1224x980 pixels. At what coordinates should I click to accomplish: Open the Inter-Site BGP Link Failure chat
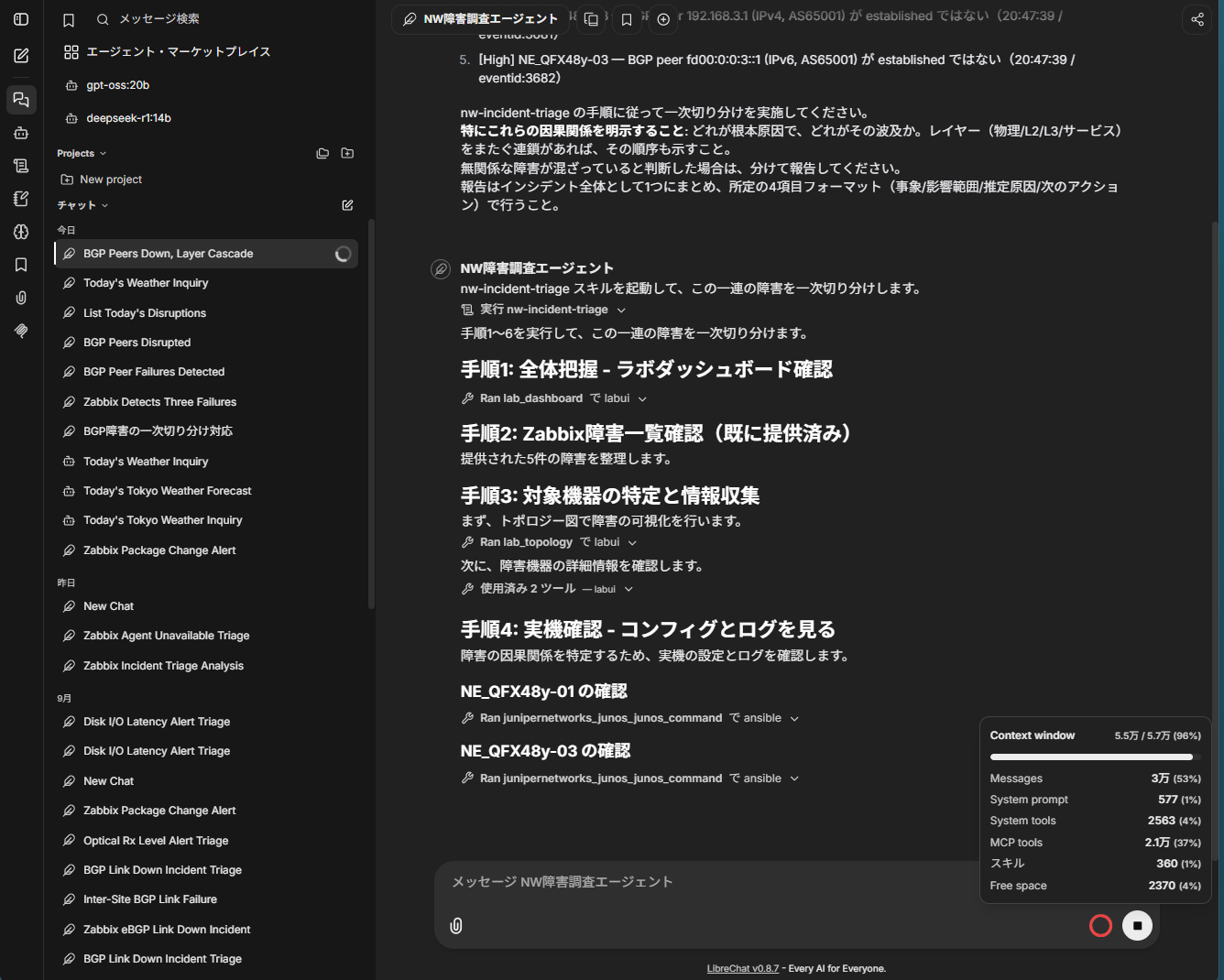(x=205, y=899)
